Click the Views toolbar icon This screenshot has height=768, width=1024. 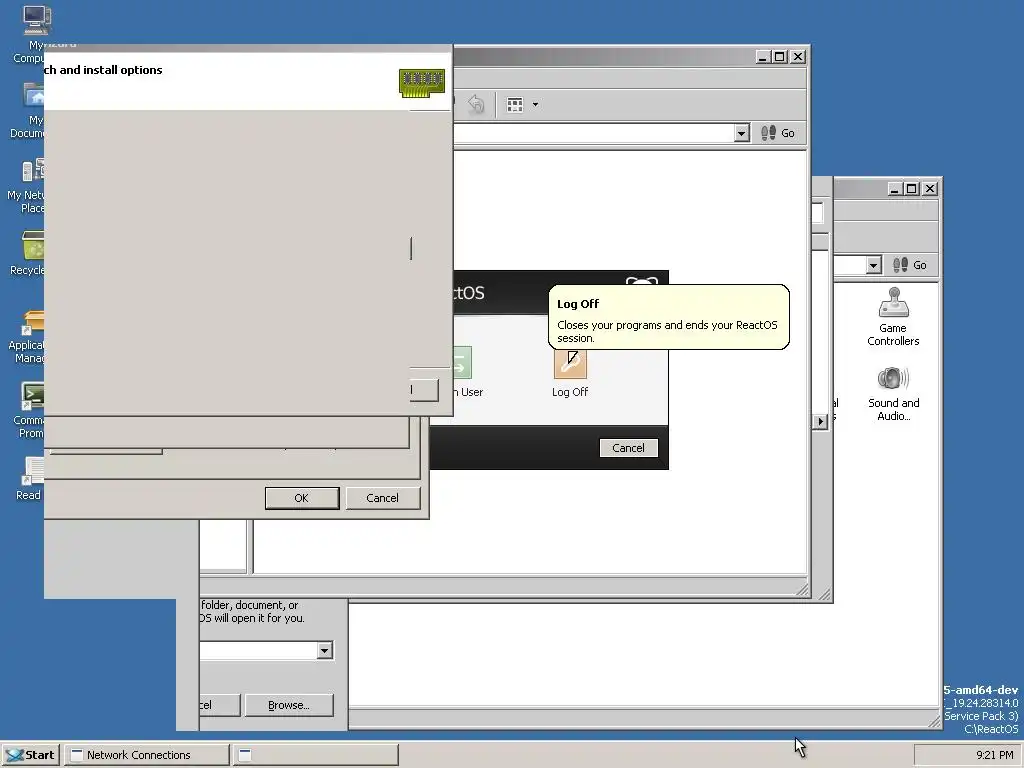point(515,104)
